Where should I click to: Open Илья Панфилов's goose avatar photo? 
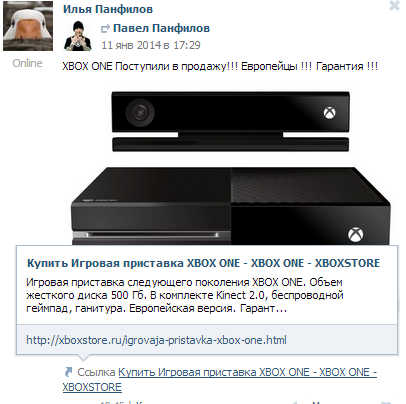point(28,26)
